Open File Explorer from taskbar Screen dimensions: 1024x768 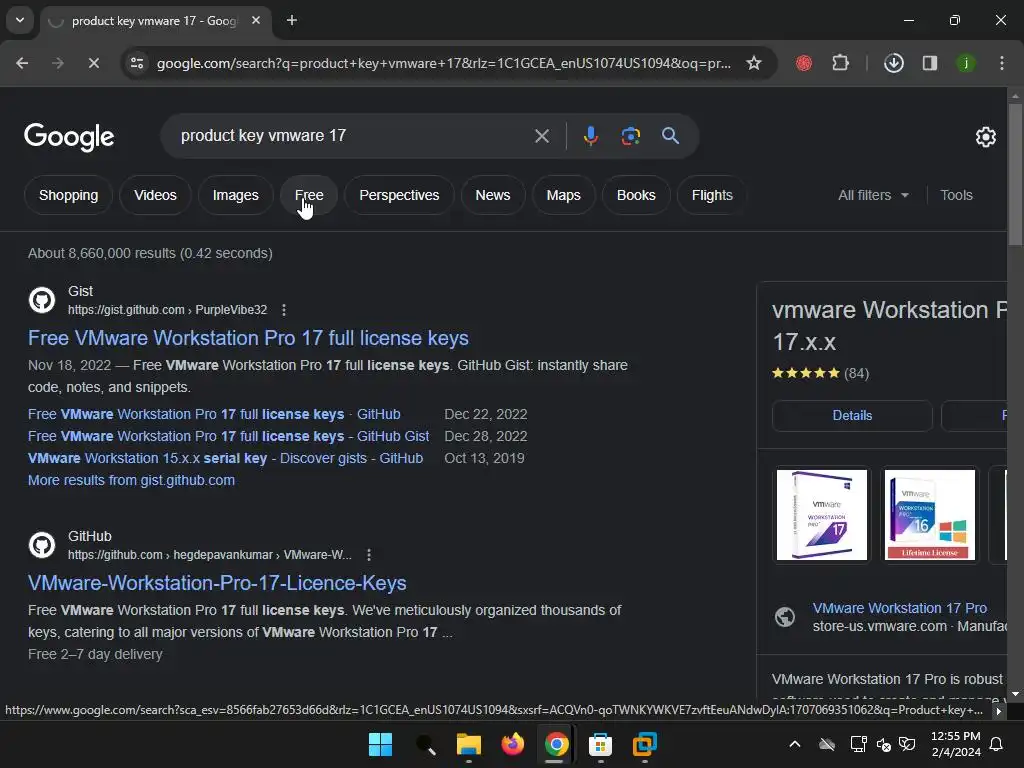[468, 744]
